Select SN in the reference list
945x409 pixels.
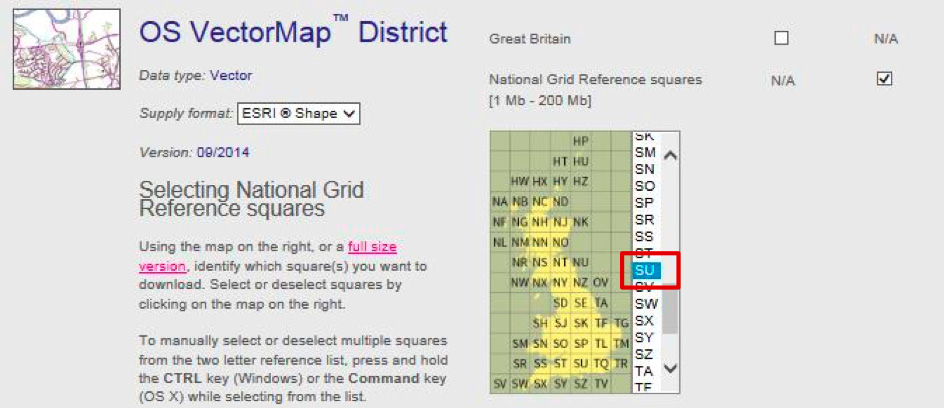click(x=647, y=169)
